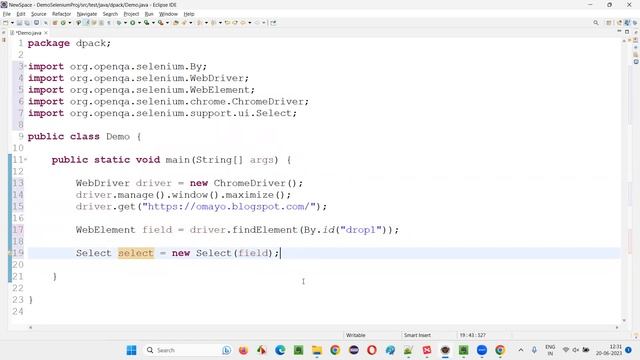Switch to the highlighted Debug perspective icon

click(x=627, y=23)
